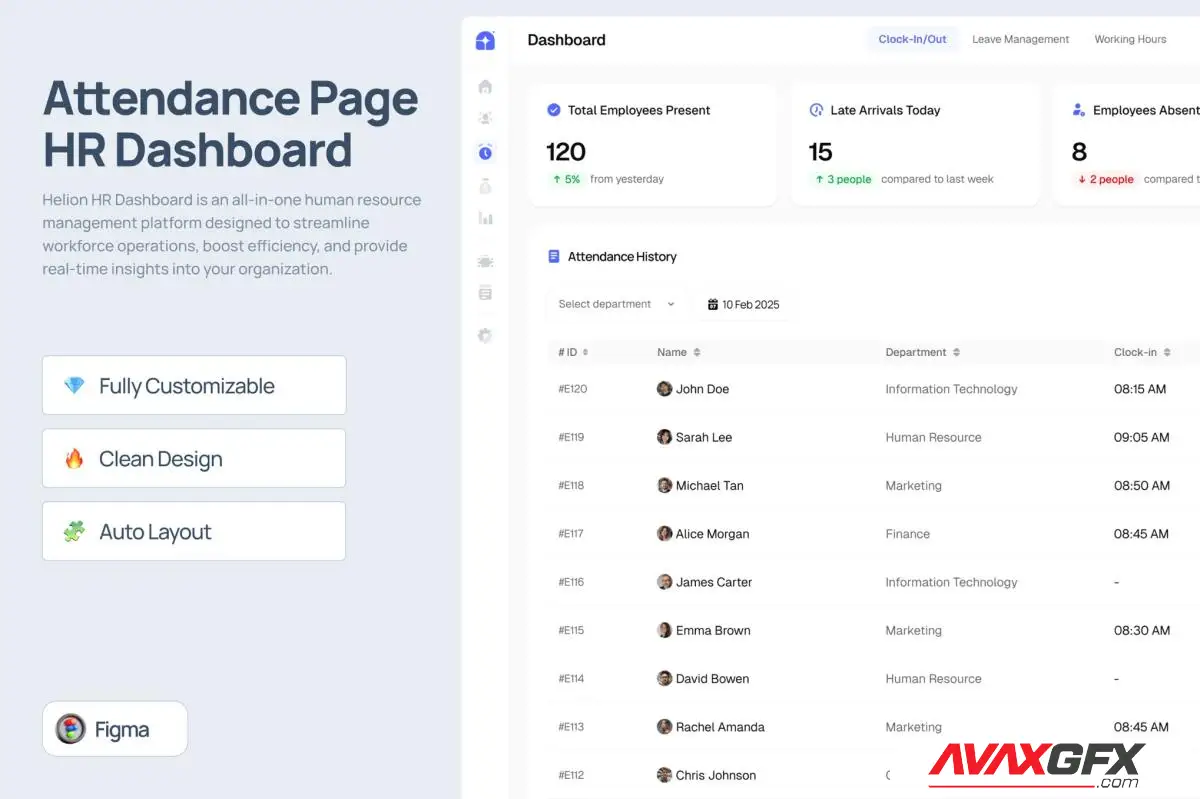Click the 5% increase badge
The image size is (1200, 799).
pos(565,179)
